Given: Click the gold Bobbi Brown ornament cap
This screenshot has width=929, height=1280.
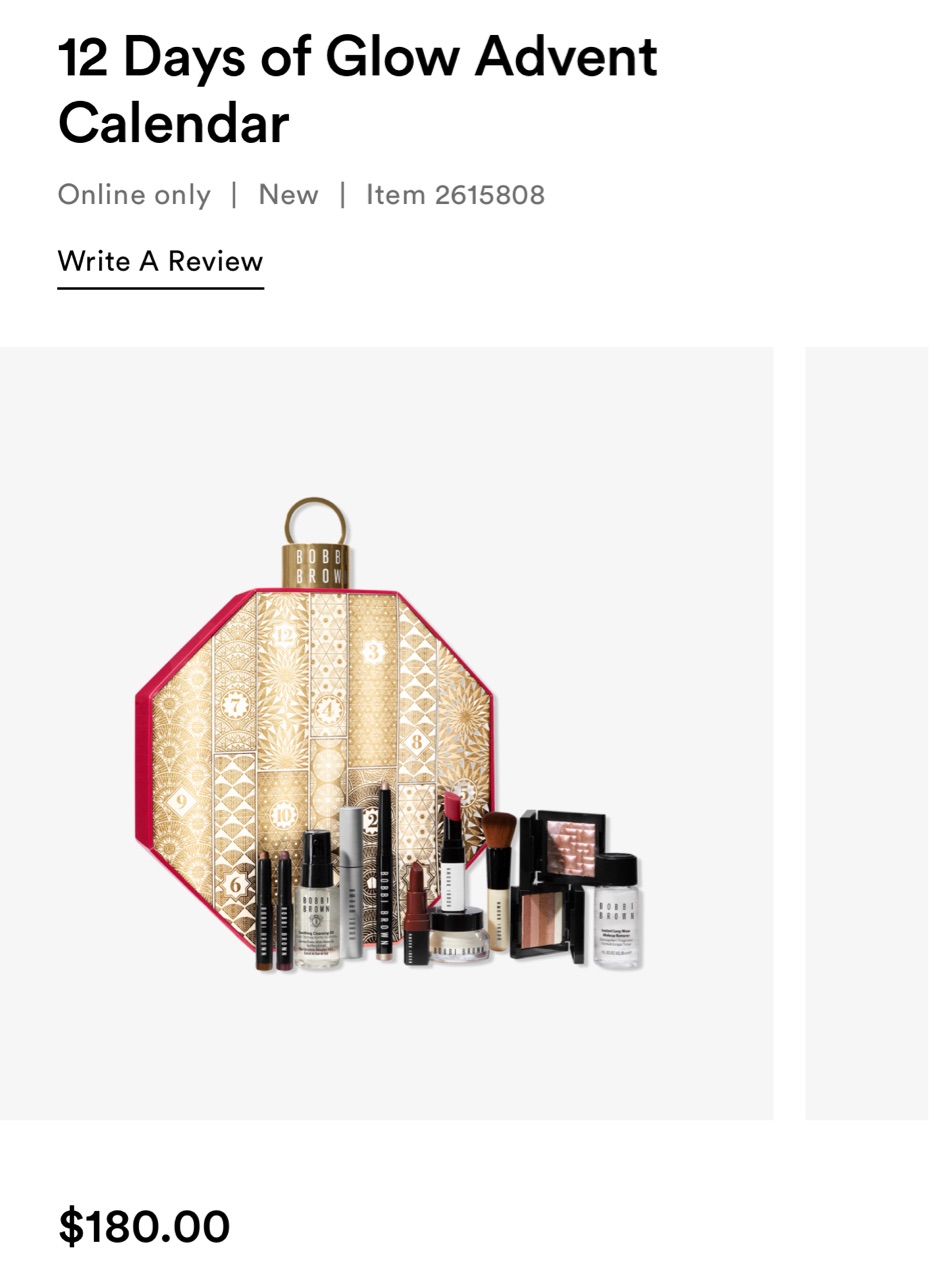Looking at the screenshot, I should (x=315, y=565).
